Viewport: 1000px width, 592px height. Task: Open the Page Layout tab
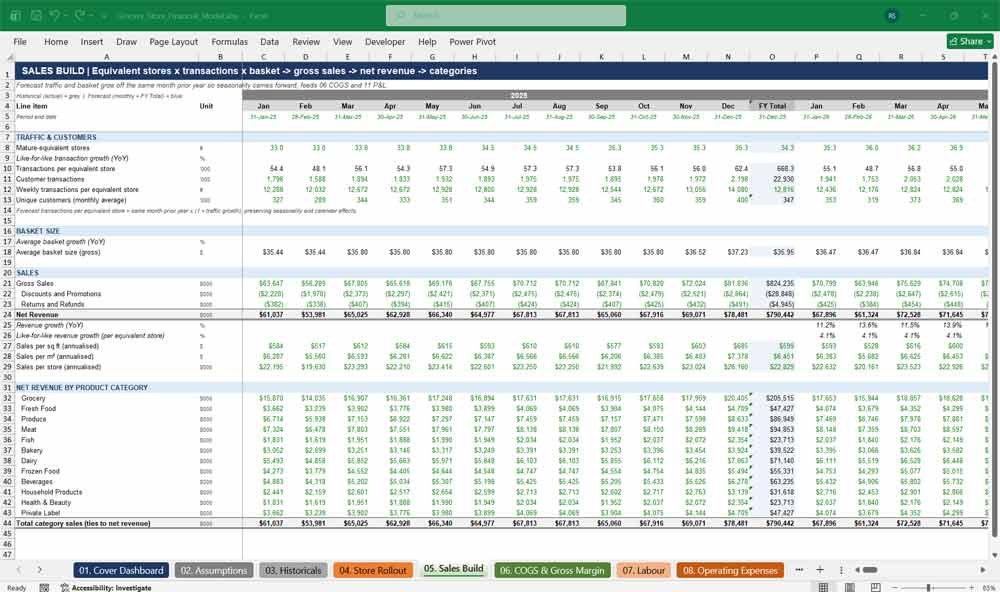173,41
